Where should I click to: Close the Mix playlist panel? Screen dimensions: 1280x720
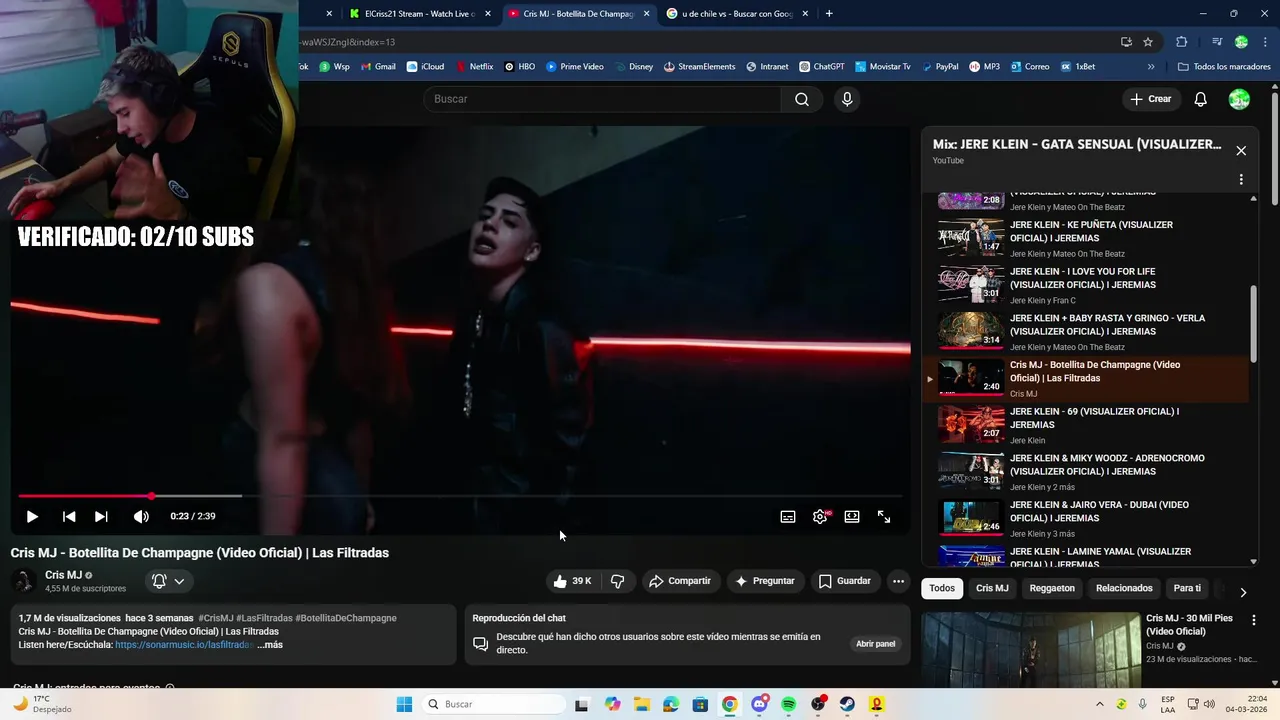[1241, 151]
